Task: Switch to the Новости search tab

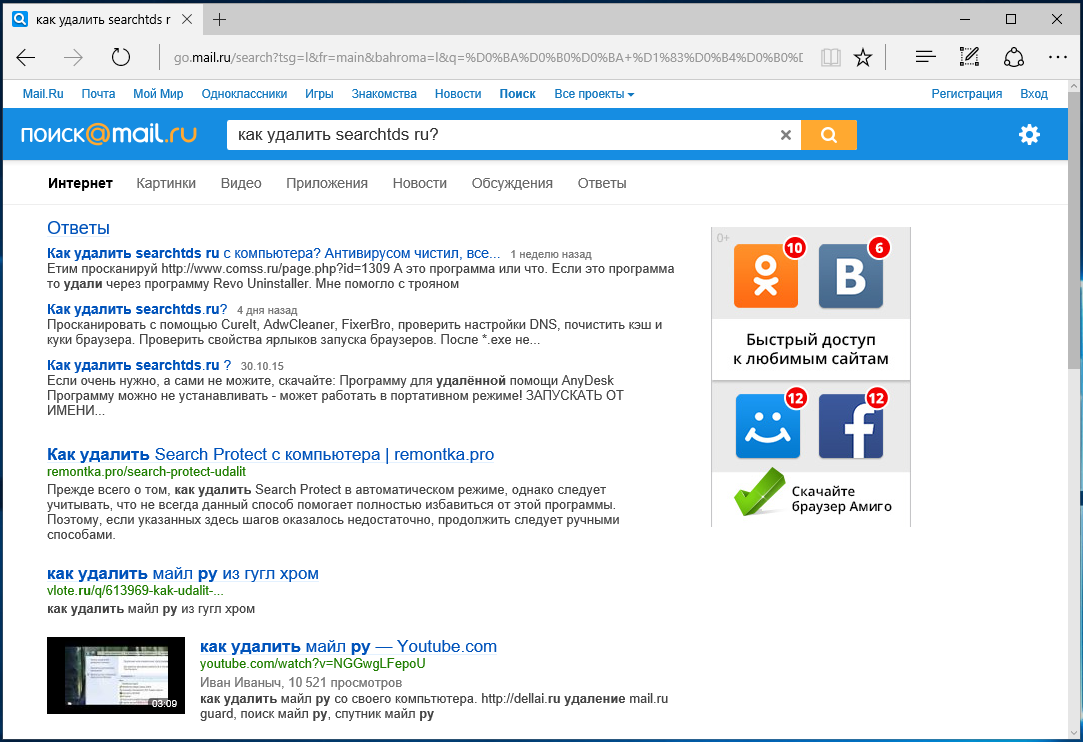Action: (x=419, y=183)
